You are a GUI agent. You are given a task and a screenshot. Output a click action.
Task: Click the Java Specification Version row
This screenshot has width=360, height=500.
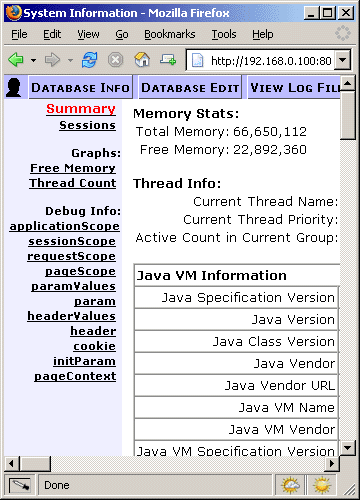click(x=236, y=297)
